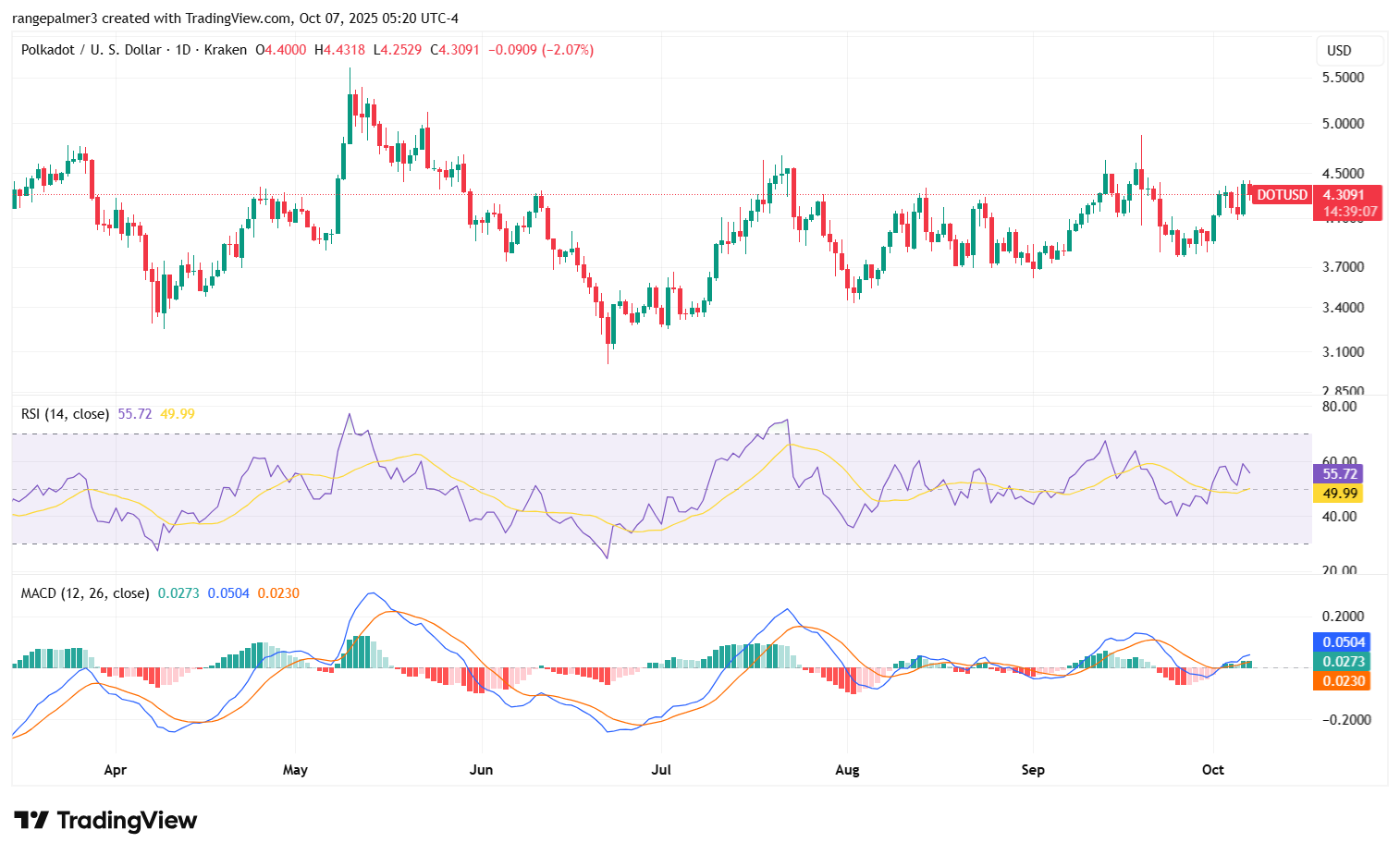Image resolution: width=1400 pixels, height=855 pixels.
Task: Click the rangepalmer3 attribution text in header
Action: (54, 18)
